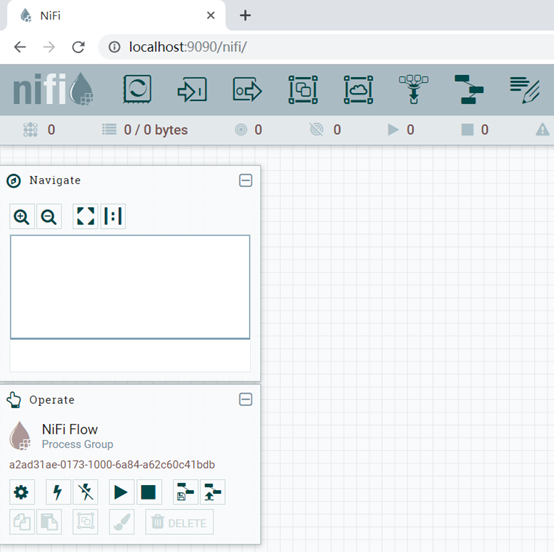Click the NiFi Flow process group name
554x552 pixels.
[x=70, y=429]
